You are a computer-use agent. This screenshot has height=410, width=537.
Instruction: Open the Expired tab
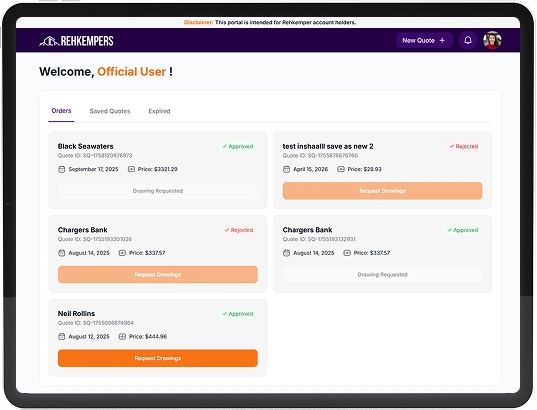[x=159, y=111]
